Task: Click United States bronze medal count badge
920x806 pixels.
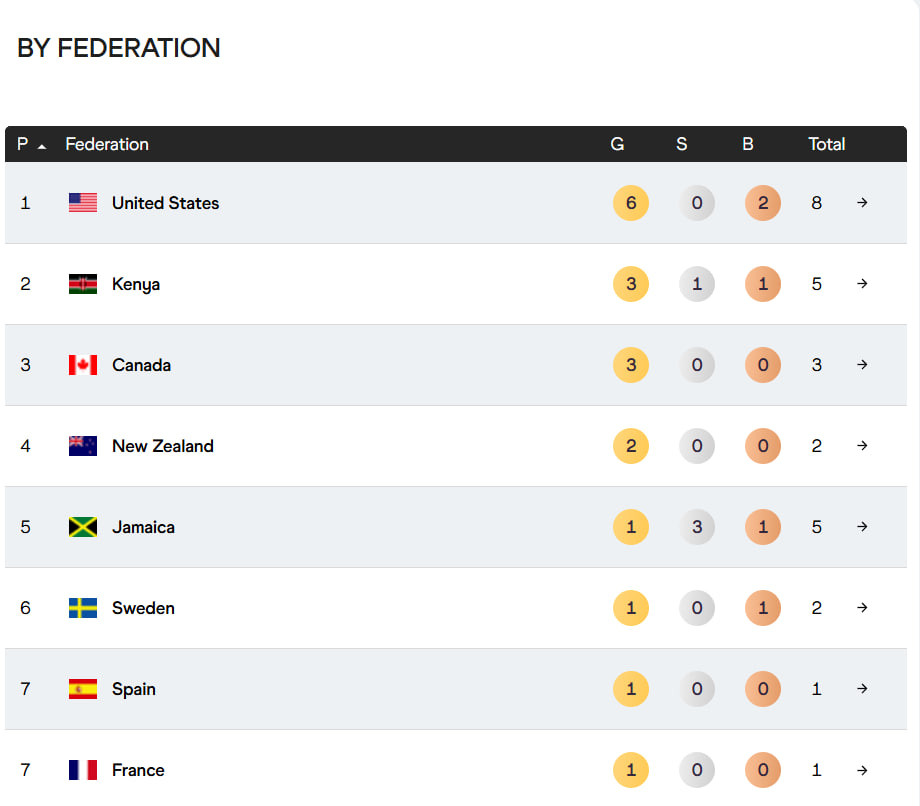Action: [x=763, y=203]
